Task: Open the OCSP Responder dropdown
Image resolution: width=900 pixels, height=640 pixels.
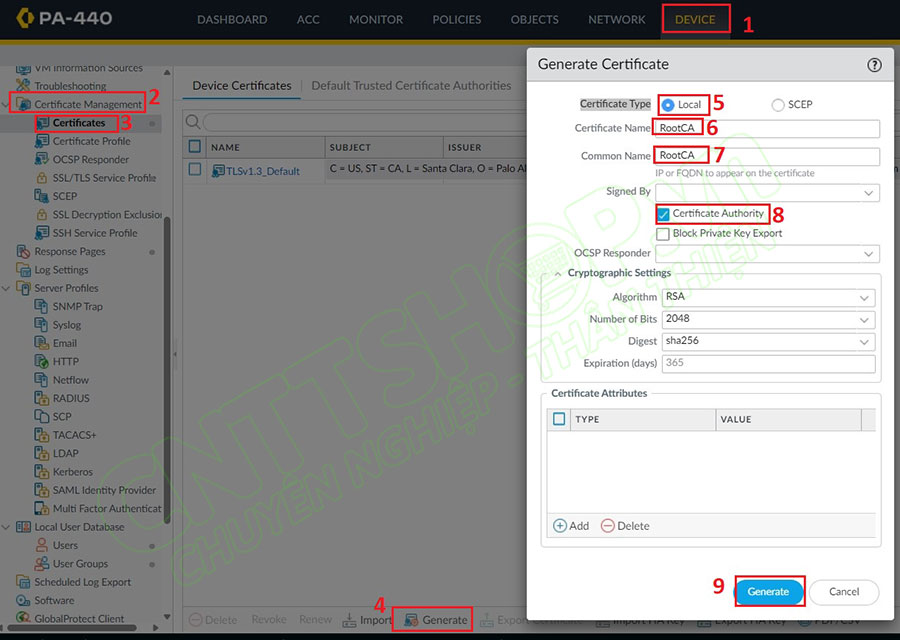Action: pos(868,254)
